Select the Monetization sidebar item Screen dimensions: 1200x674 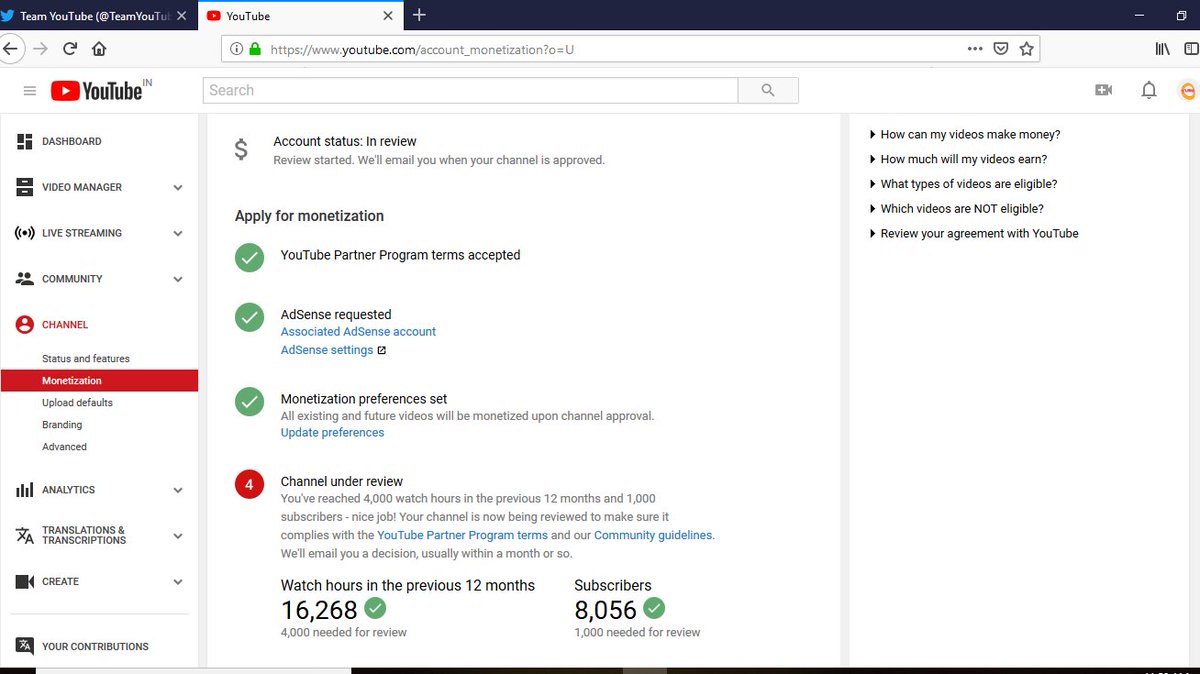(99, 381)
